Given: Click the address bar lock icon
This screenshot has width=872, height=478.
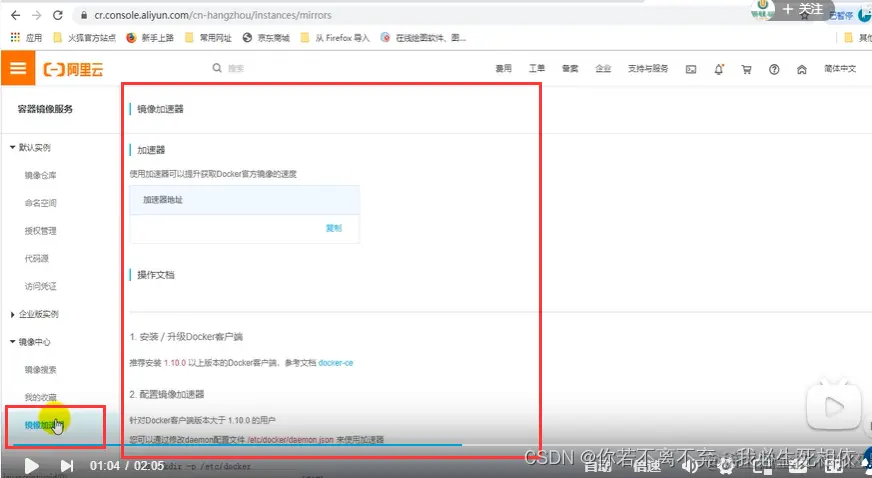Looking at the screenshot, I should (x=84, y=15).
